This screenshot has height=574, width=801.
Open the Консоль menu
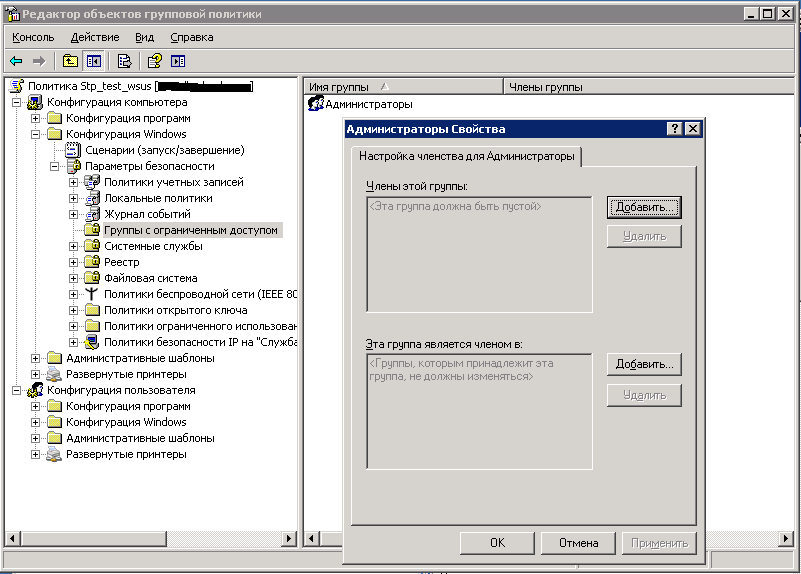tap(33, 37)
